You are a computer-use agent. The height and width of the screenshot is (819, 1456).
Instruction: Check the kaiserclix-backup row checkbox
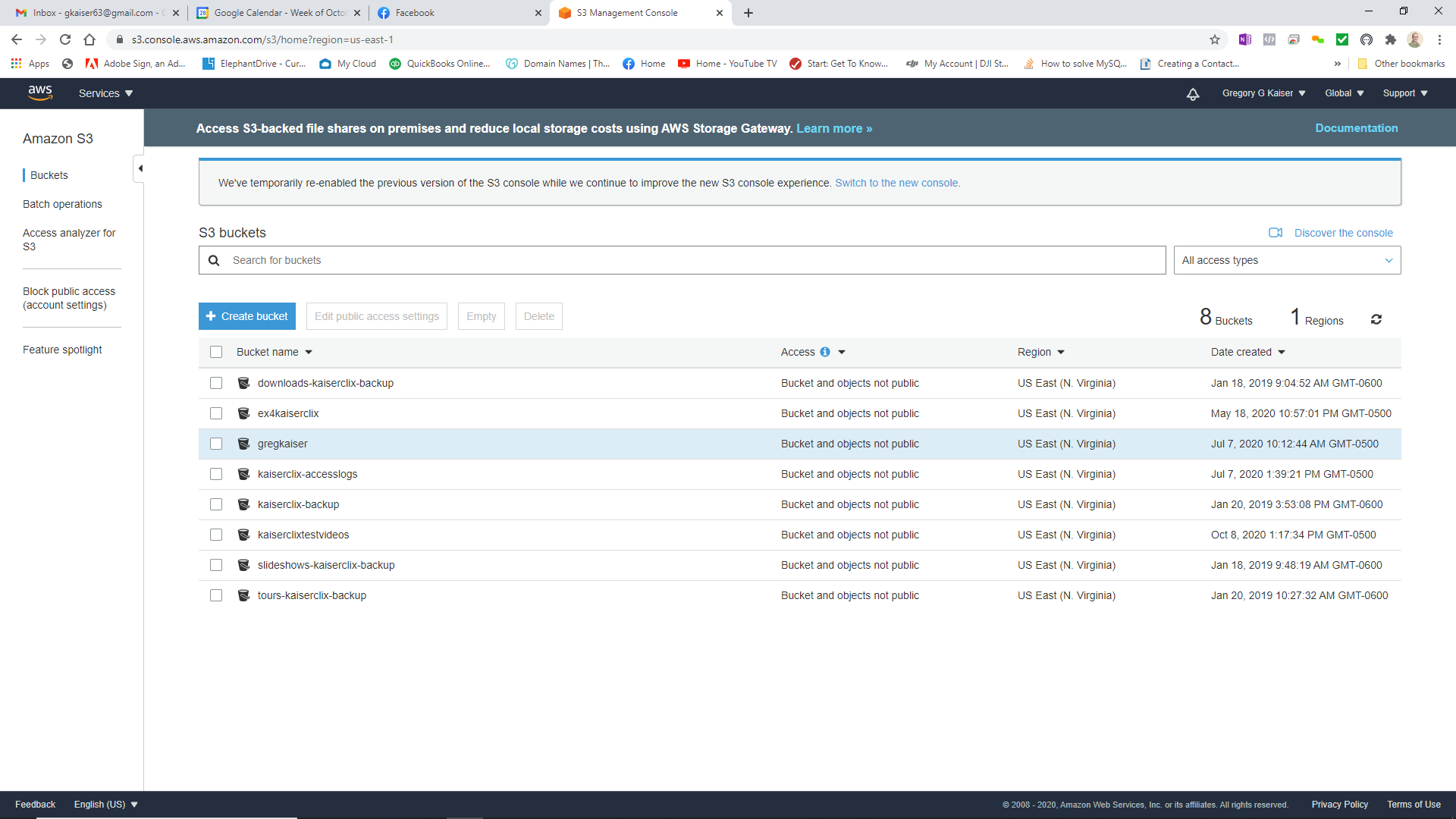coord(216,504)
